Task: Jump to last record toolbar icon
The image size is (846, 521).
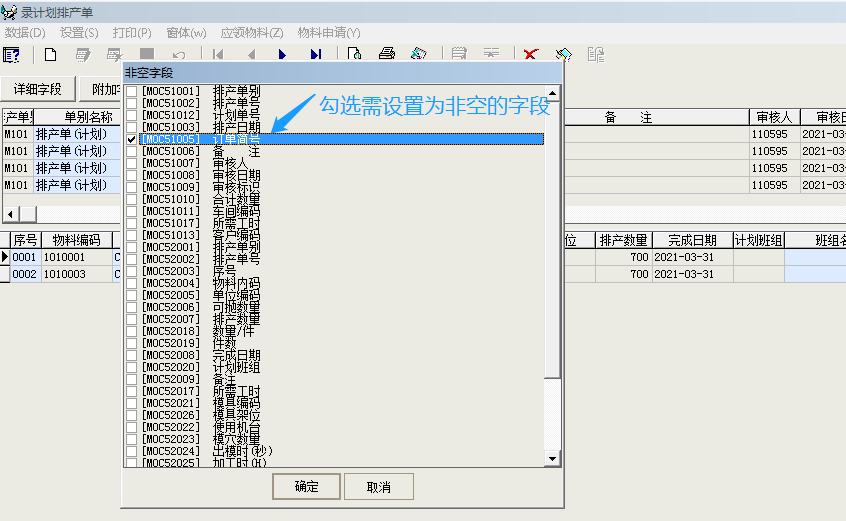Action: pyautogui.click(x=314, y=54)
